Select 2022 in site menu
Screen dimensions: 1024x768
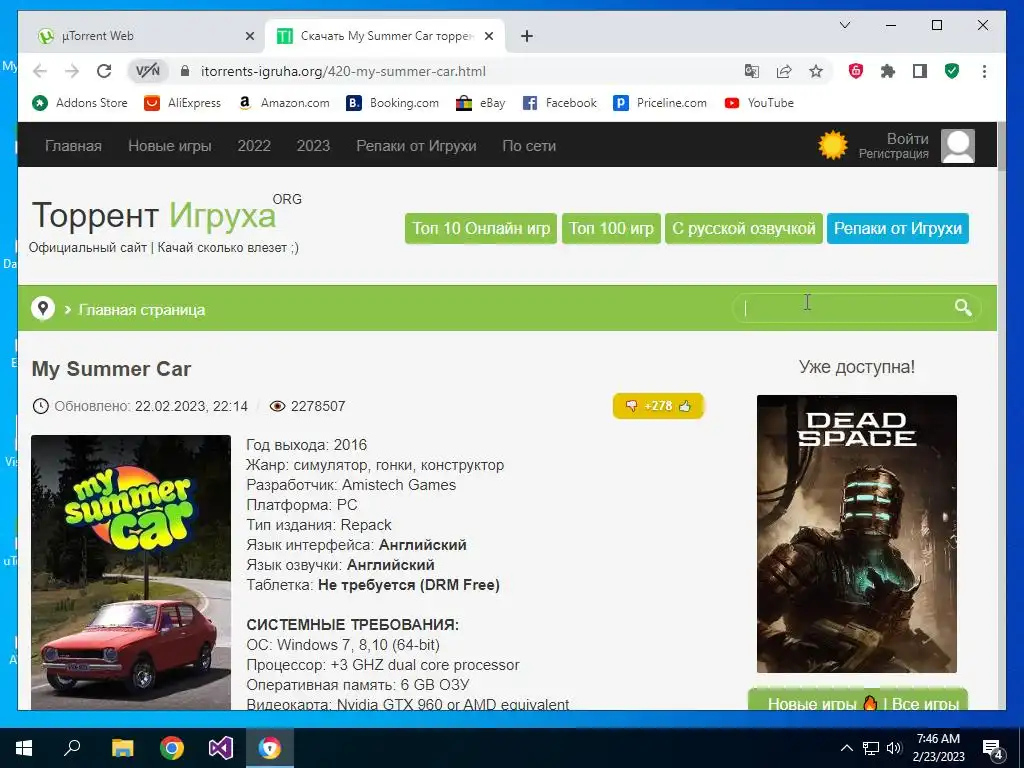point(254,146)
